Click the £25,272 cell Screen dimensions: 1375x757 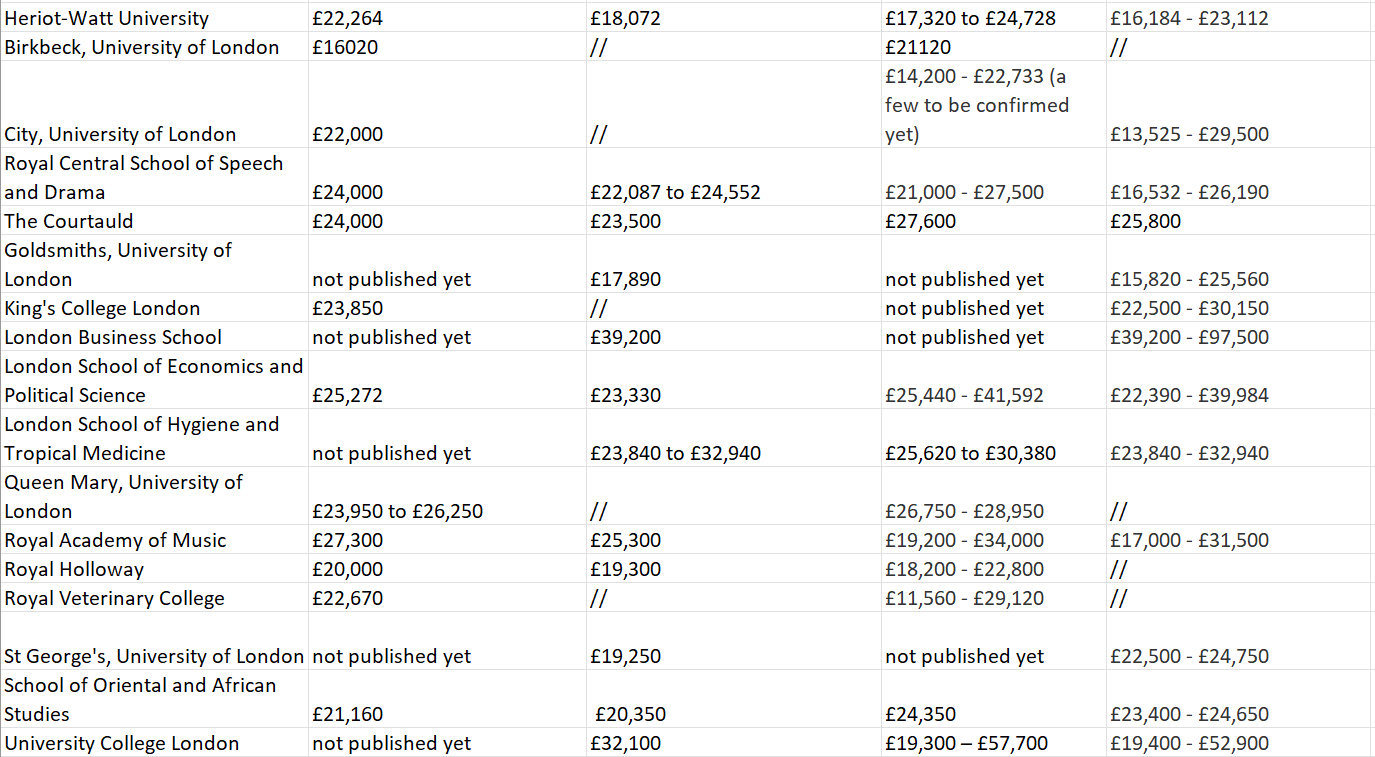[347, 395]
